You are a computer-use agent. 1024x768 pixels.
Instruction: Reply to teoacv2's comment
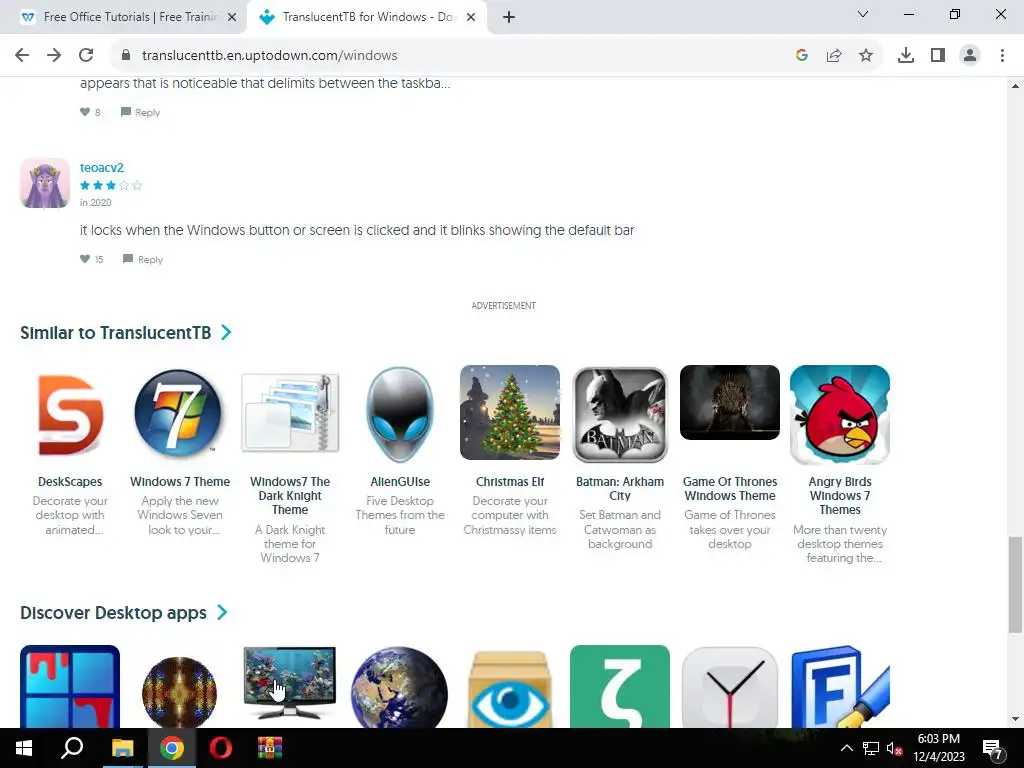tap(143, 259)
